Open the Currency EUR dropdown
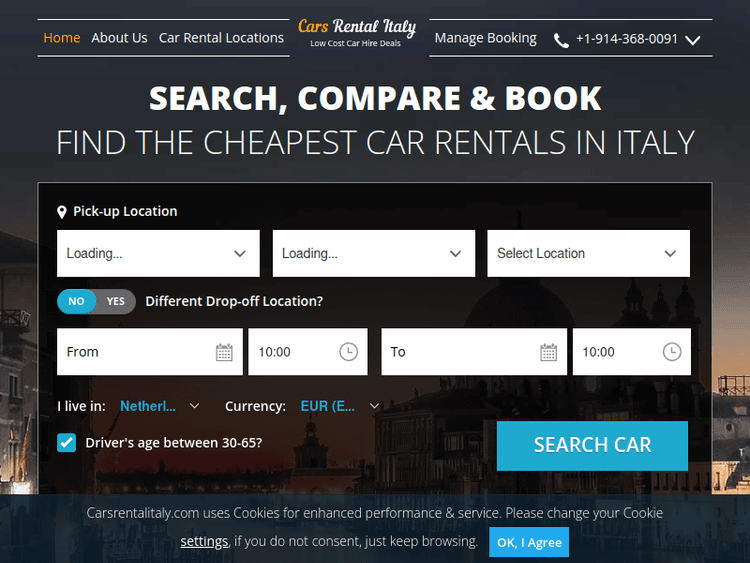750x563 pixels. click(340, 406)
